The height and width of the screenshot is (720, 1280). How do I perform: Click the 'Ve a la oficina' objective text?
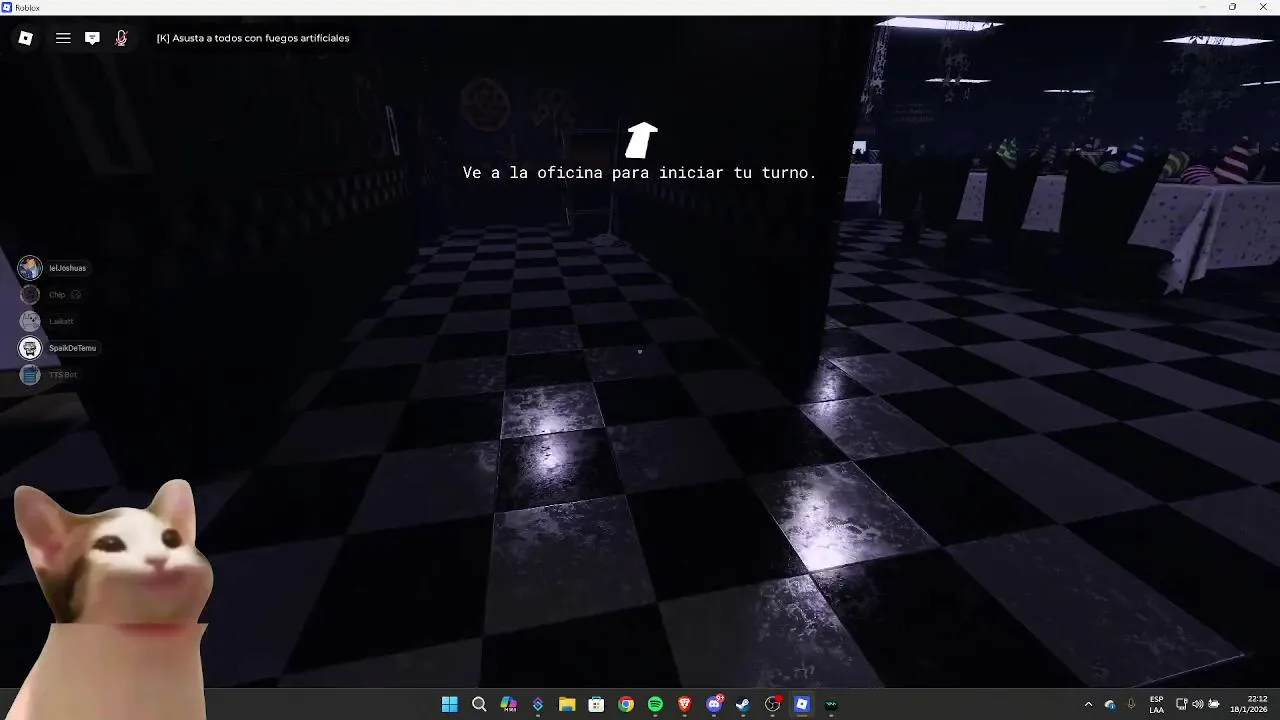[x=639, y=173]
